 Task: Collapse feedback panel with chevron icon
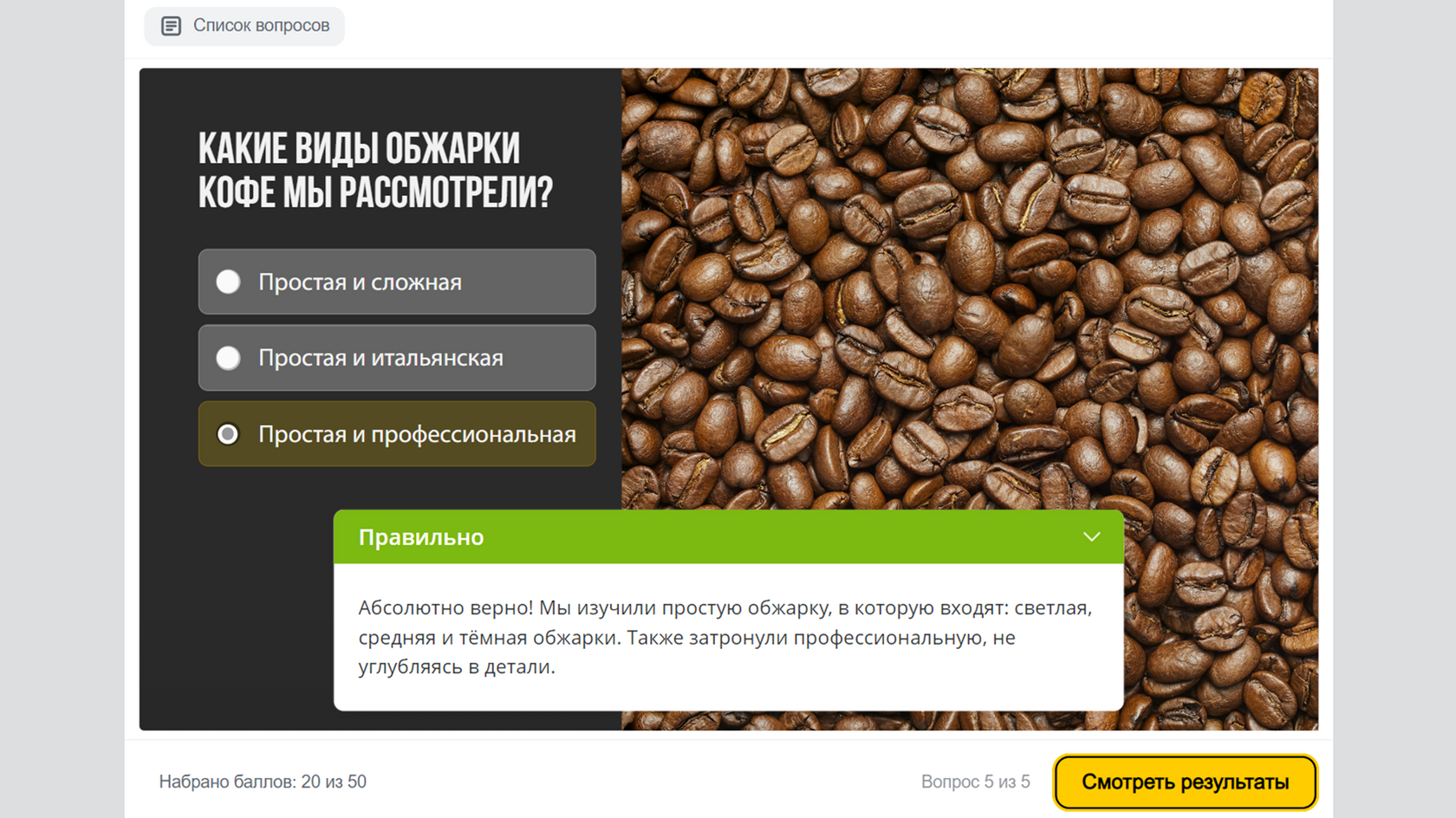click(x=1091, y=537)
